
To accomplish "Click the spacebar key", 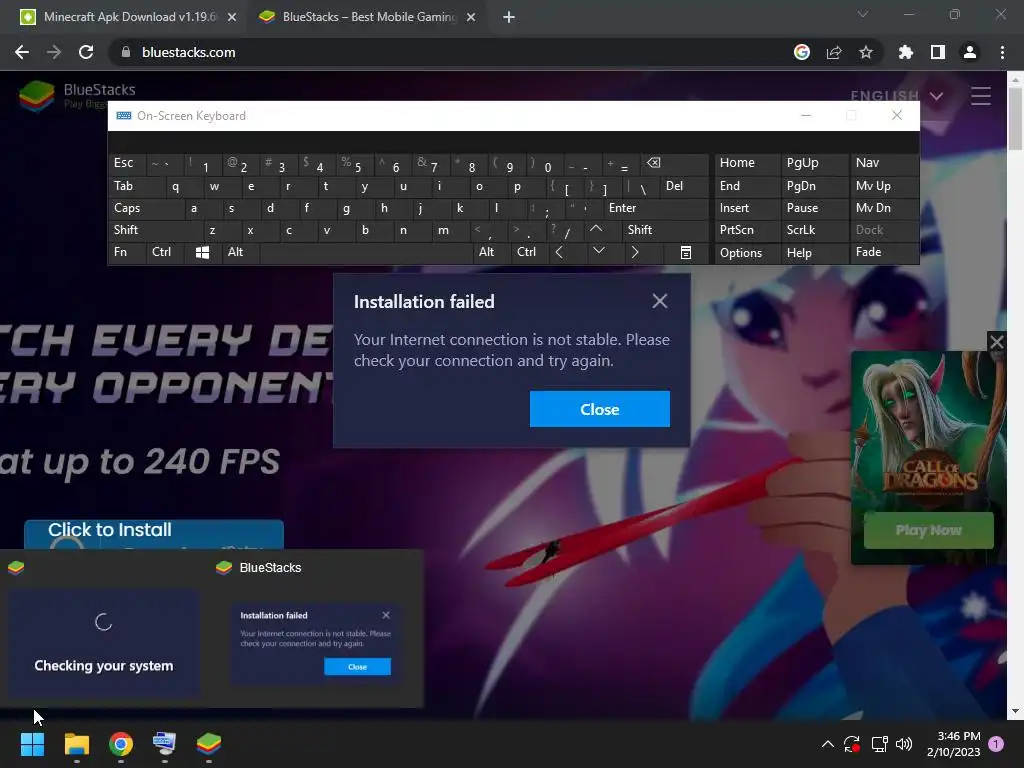I will pyautogui.click(x=366, y=252).
